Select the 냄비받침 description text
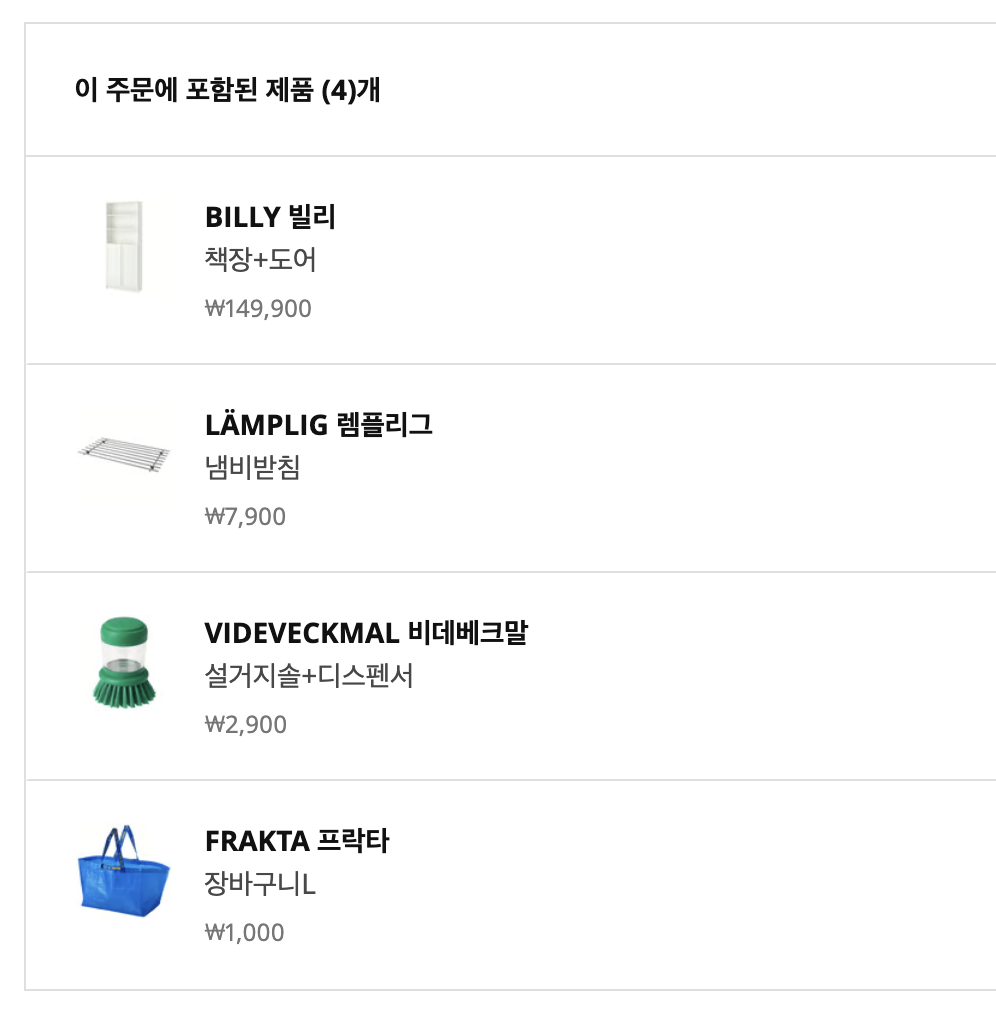The width and height of the screenshot is (996, 1016). (252, 468)
